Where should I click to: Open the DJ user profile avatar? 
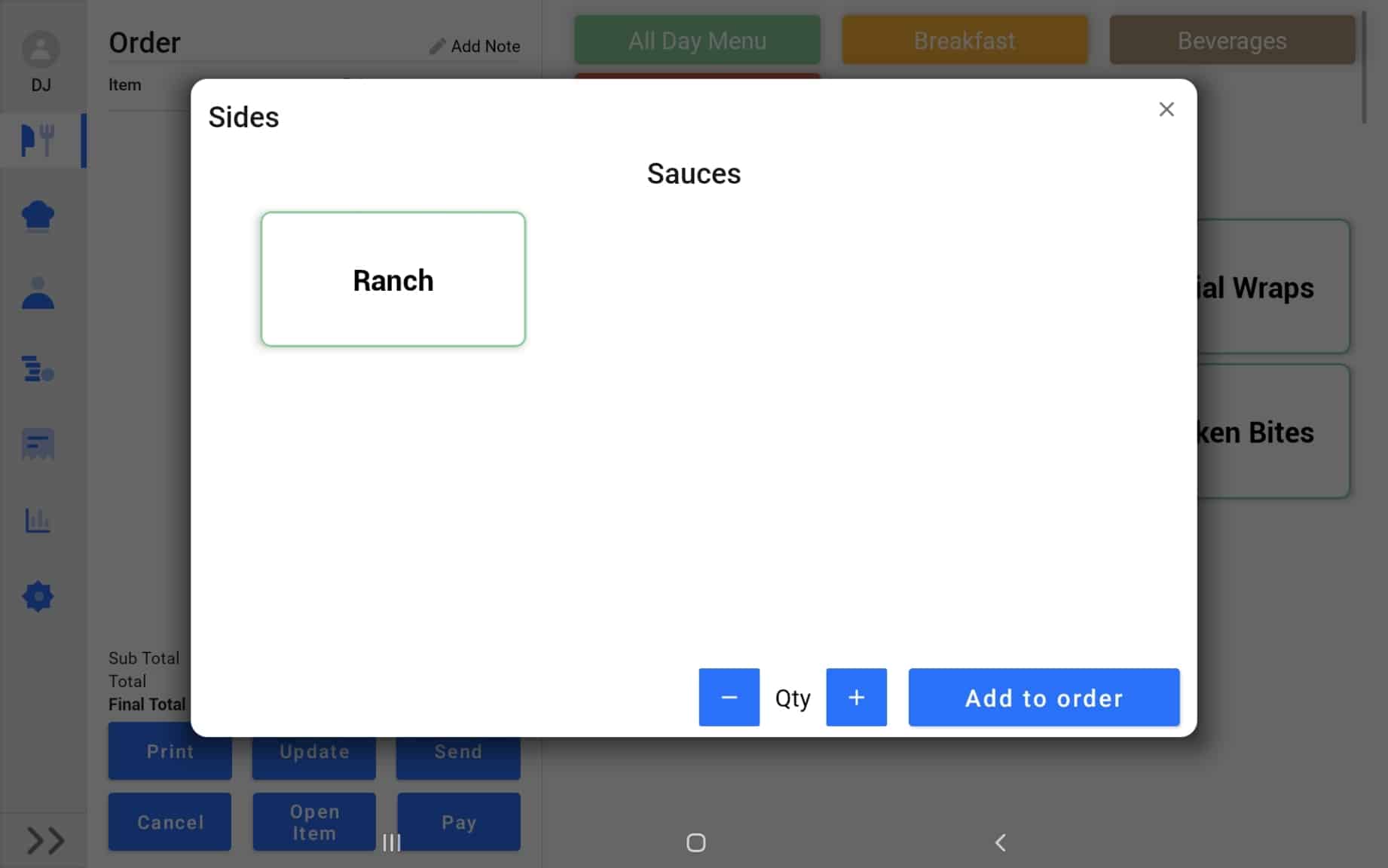(x=41, y=50)
